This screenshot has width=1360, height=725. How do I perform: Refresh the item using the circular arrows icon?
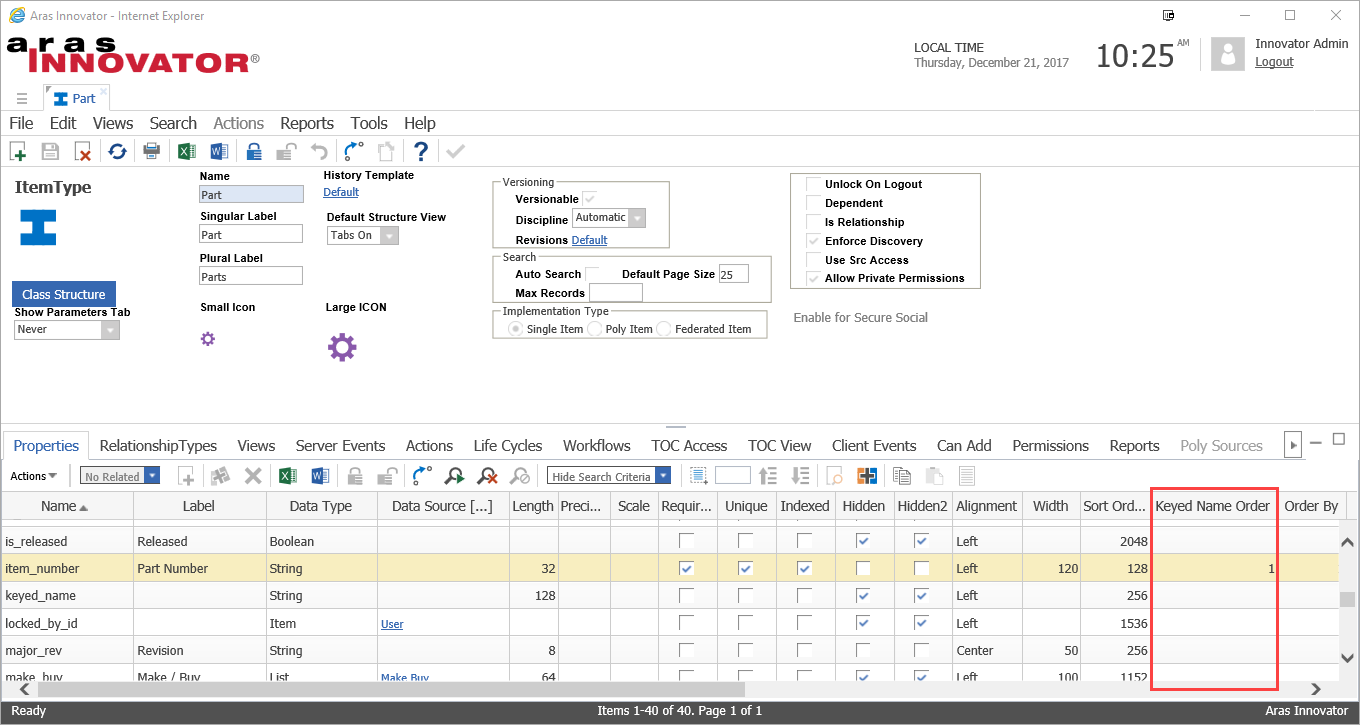117,151
